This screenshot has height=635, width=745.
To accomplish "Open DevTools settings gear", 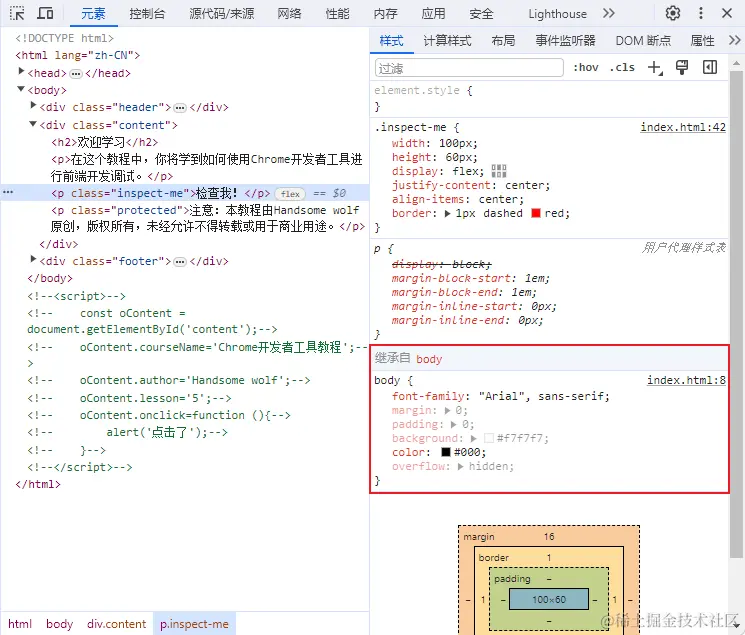I will [672, 13].
